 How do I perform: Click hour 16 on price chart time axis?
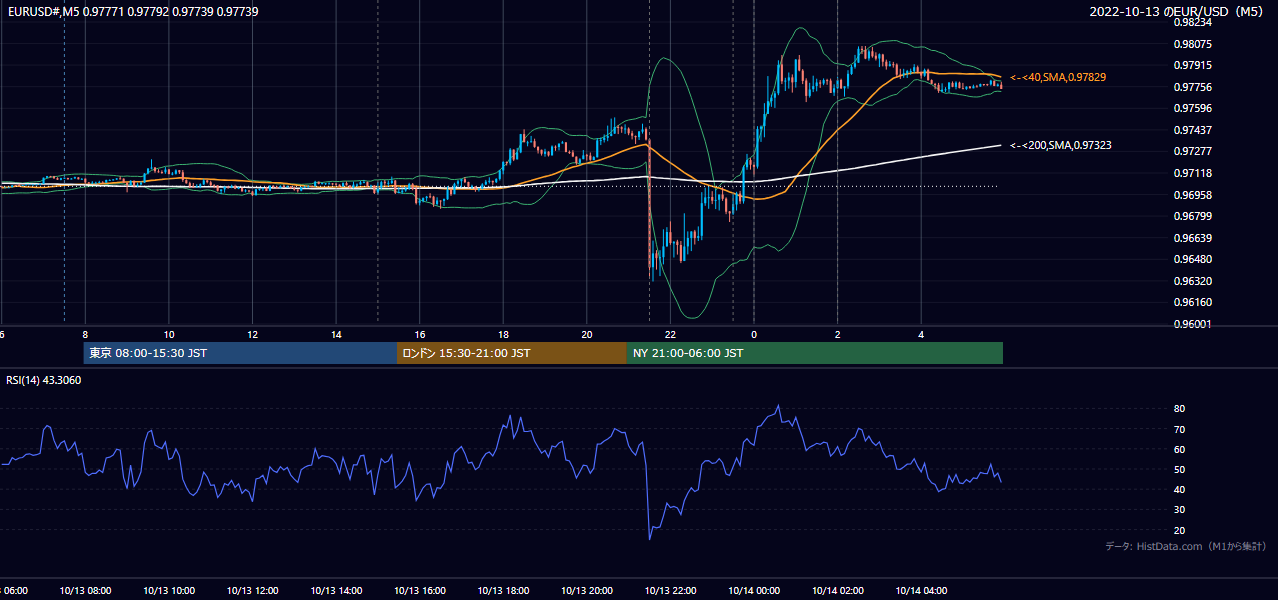(420, 335)
